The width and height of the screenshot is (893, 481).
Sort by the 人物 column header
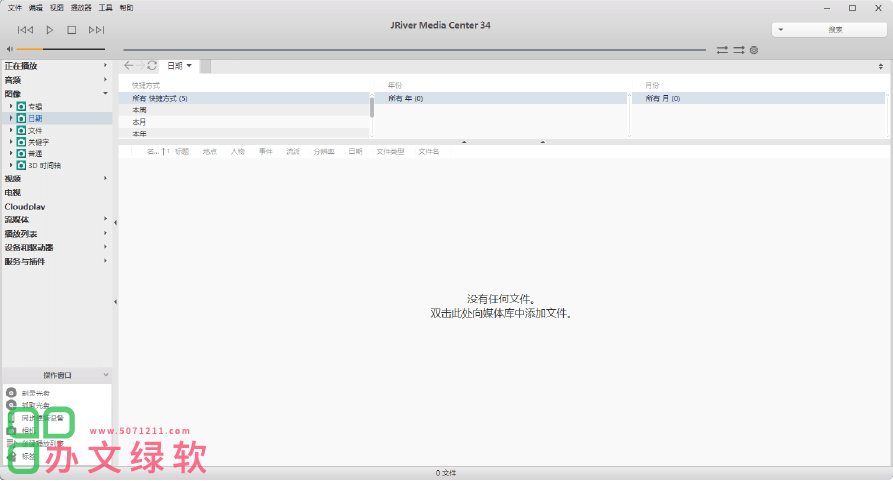click(x=237, y=152)
